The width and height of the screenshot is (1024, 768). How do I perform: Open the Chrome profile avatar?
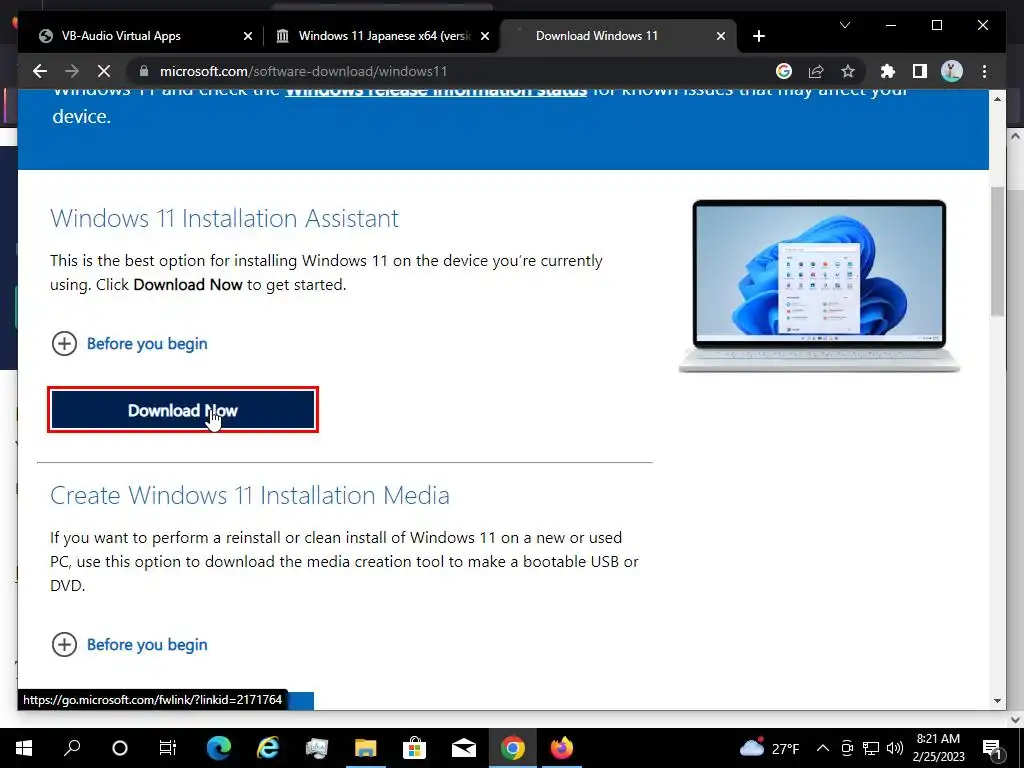(x=952, y=71)
